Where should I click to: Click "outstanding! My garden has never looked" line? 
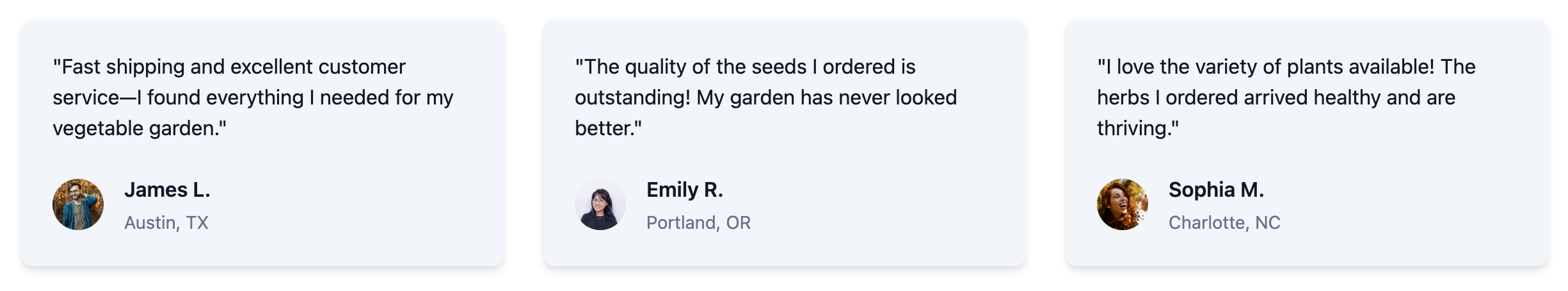coord(765,97)
